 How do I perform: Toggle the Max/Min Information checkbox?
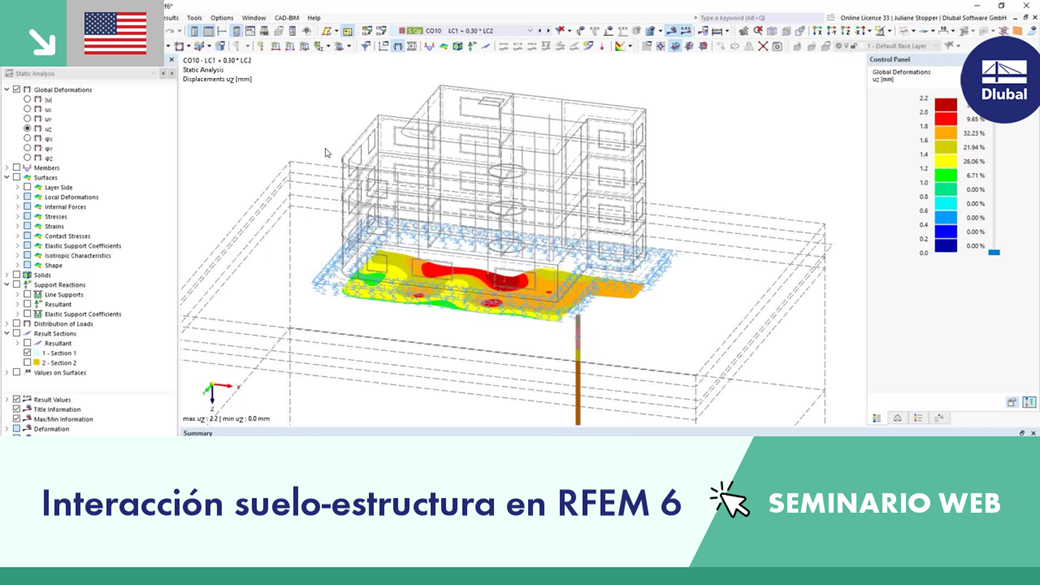coord(17,419)
